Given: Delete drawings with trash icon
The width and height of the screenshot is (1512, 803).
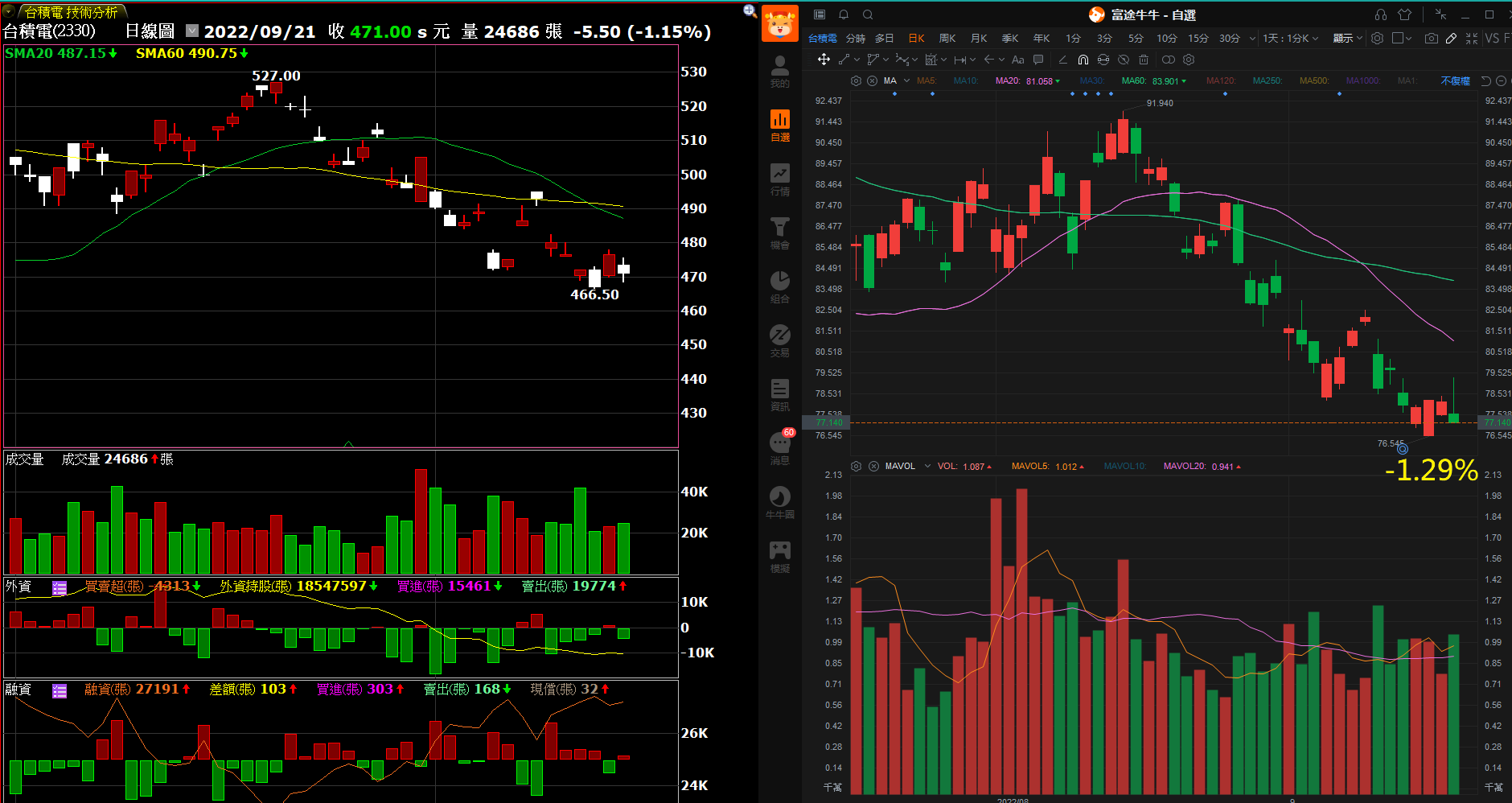Looking at the screenshot, I should coord(1144,60).
